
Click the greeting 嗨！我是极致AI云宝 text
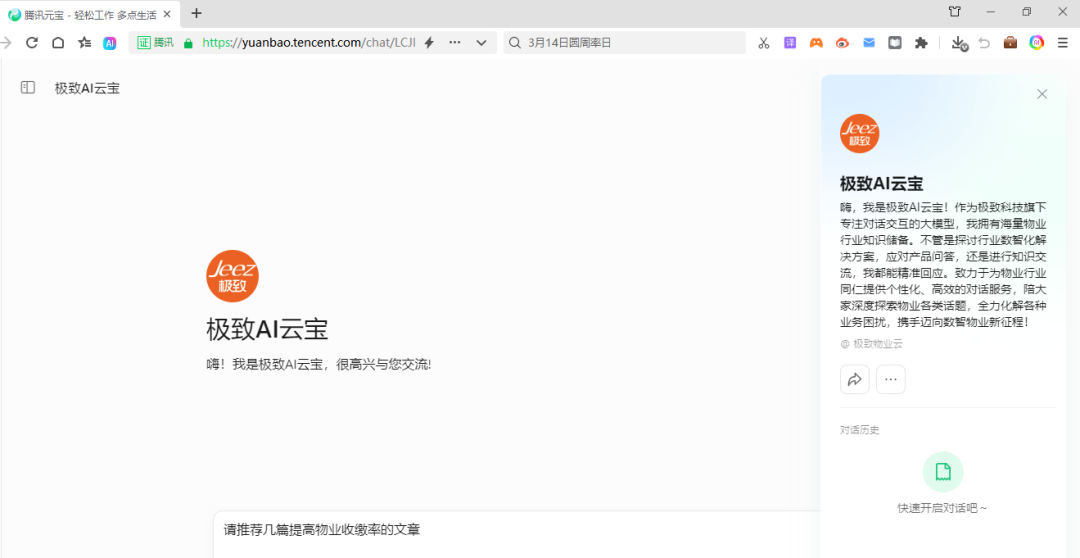[x=319, y=364]
